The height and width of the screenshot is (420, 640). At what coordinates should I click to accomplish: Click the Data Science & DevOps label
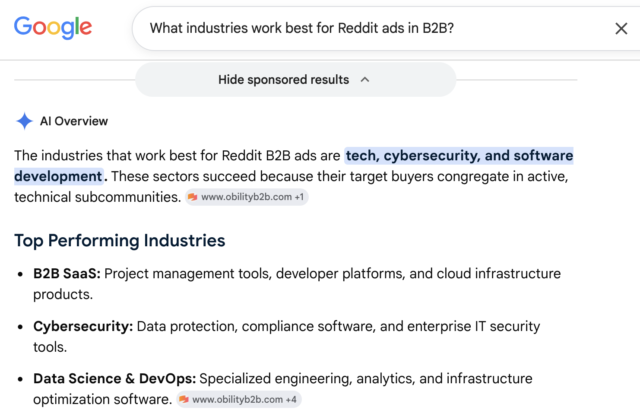pyautogui.click(x=114, y=378)
